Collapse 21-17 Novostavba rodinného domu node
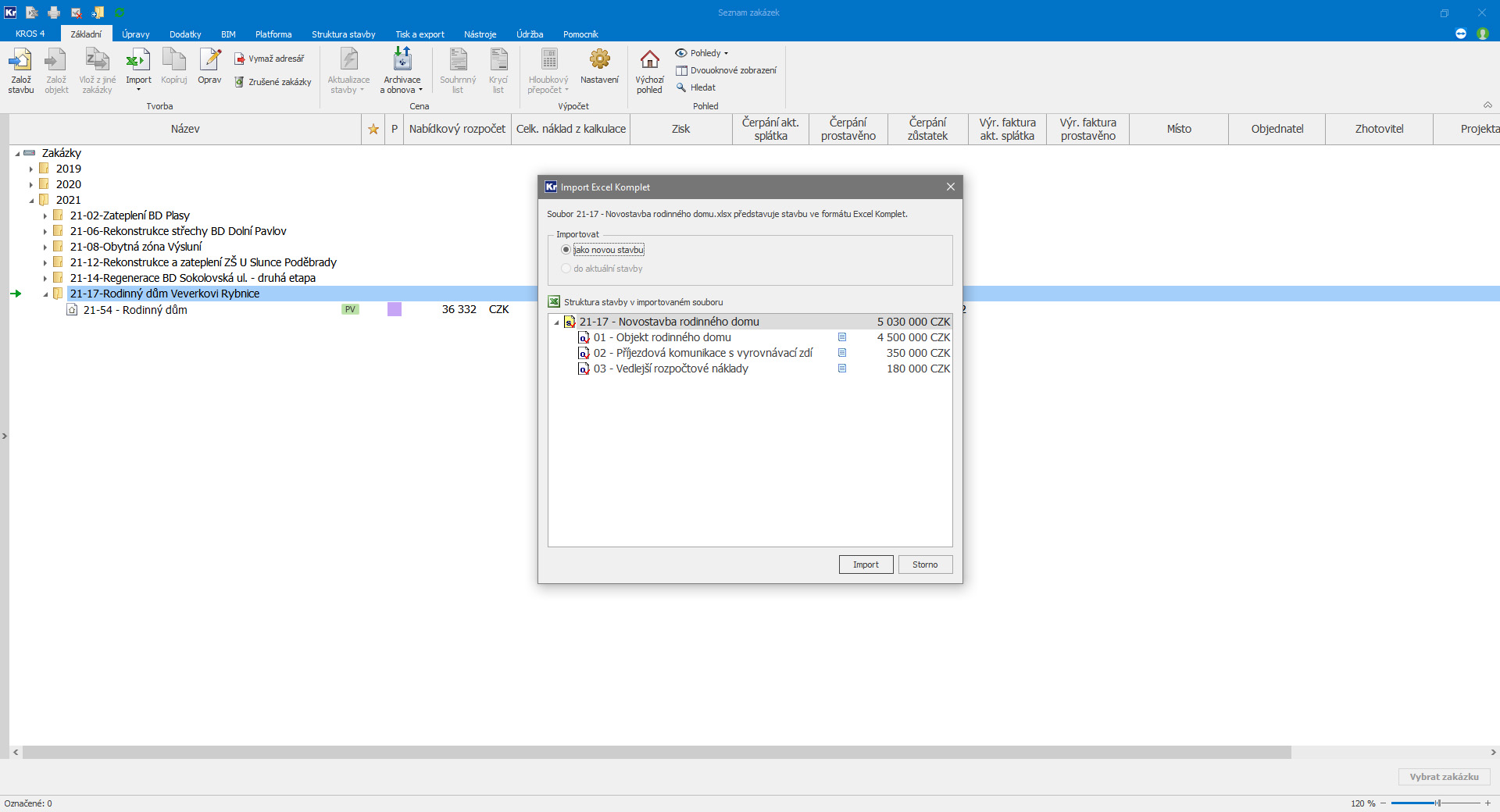This screenshot has width=1500, height=812. [x=556, y=322]
